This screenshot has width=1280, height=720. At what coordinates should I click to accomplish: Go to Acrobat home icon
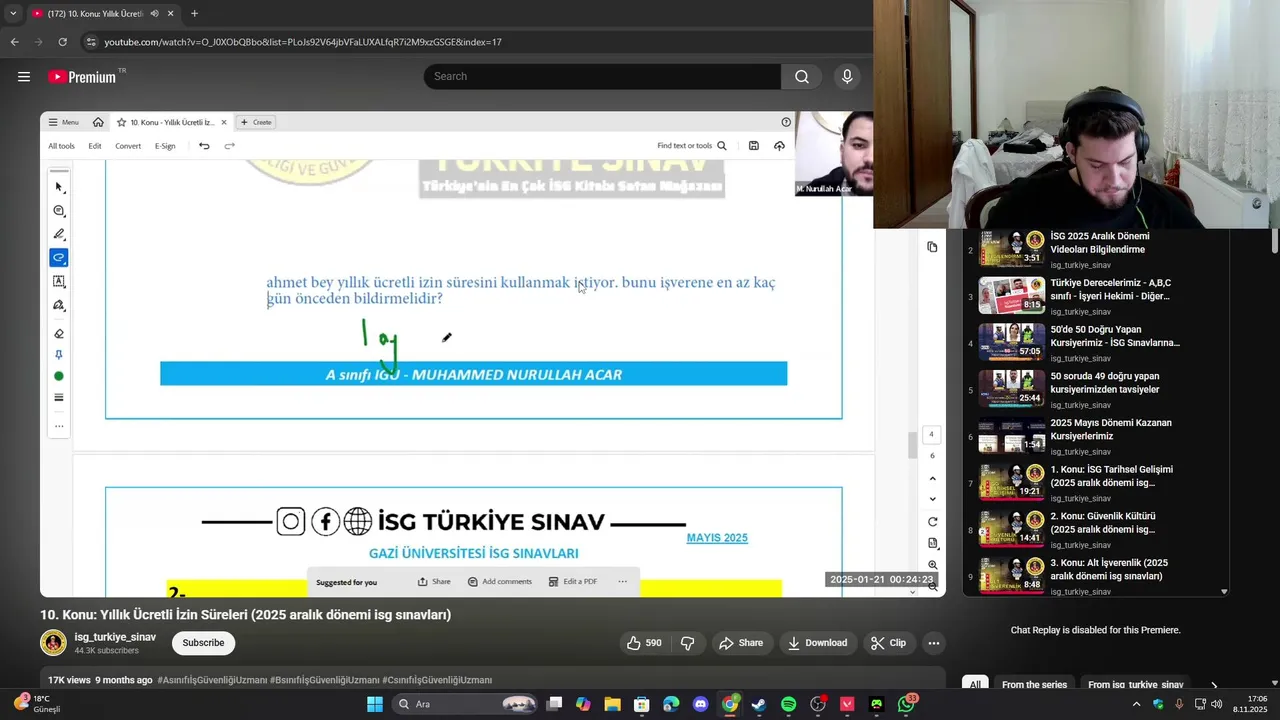point(98,122)
